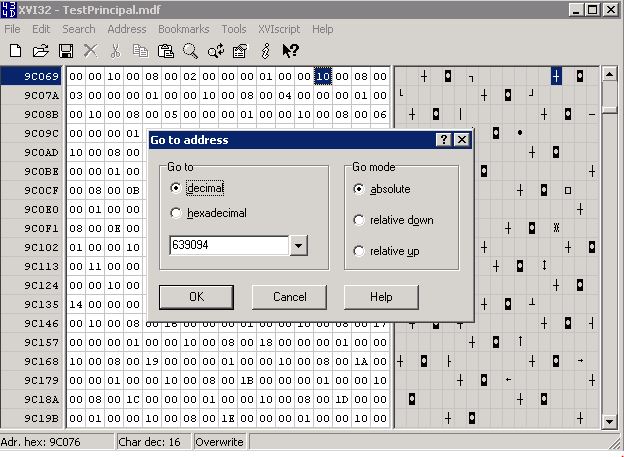The image size is (624, 457).
Task: Click the hex byte 1A in row 9C168
Action: click(361, 361)
